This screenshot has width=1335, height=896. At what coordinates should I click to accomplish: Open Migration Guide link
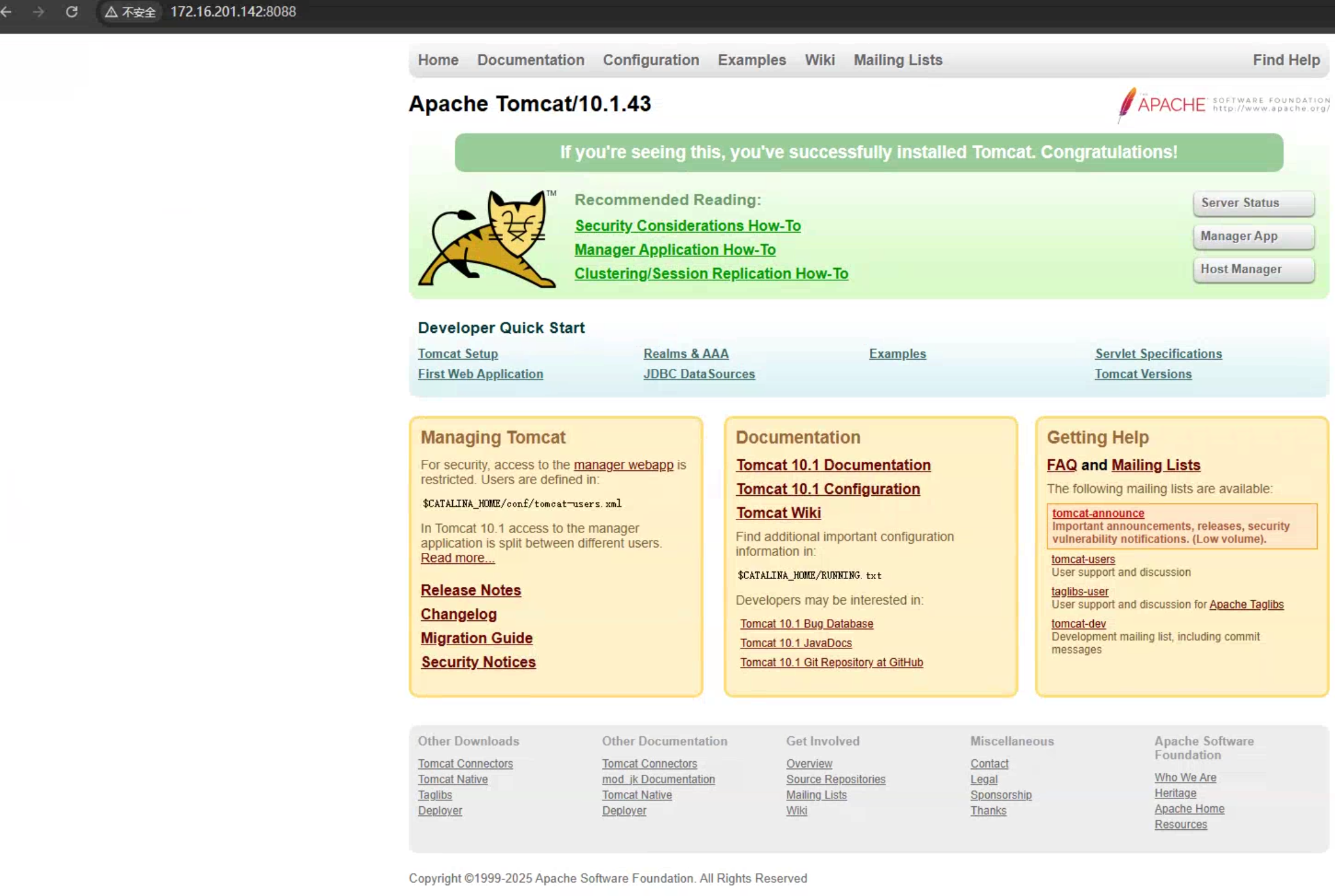[x=477, y=638]
